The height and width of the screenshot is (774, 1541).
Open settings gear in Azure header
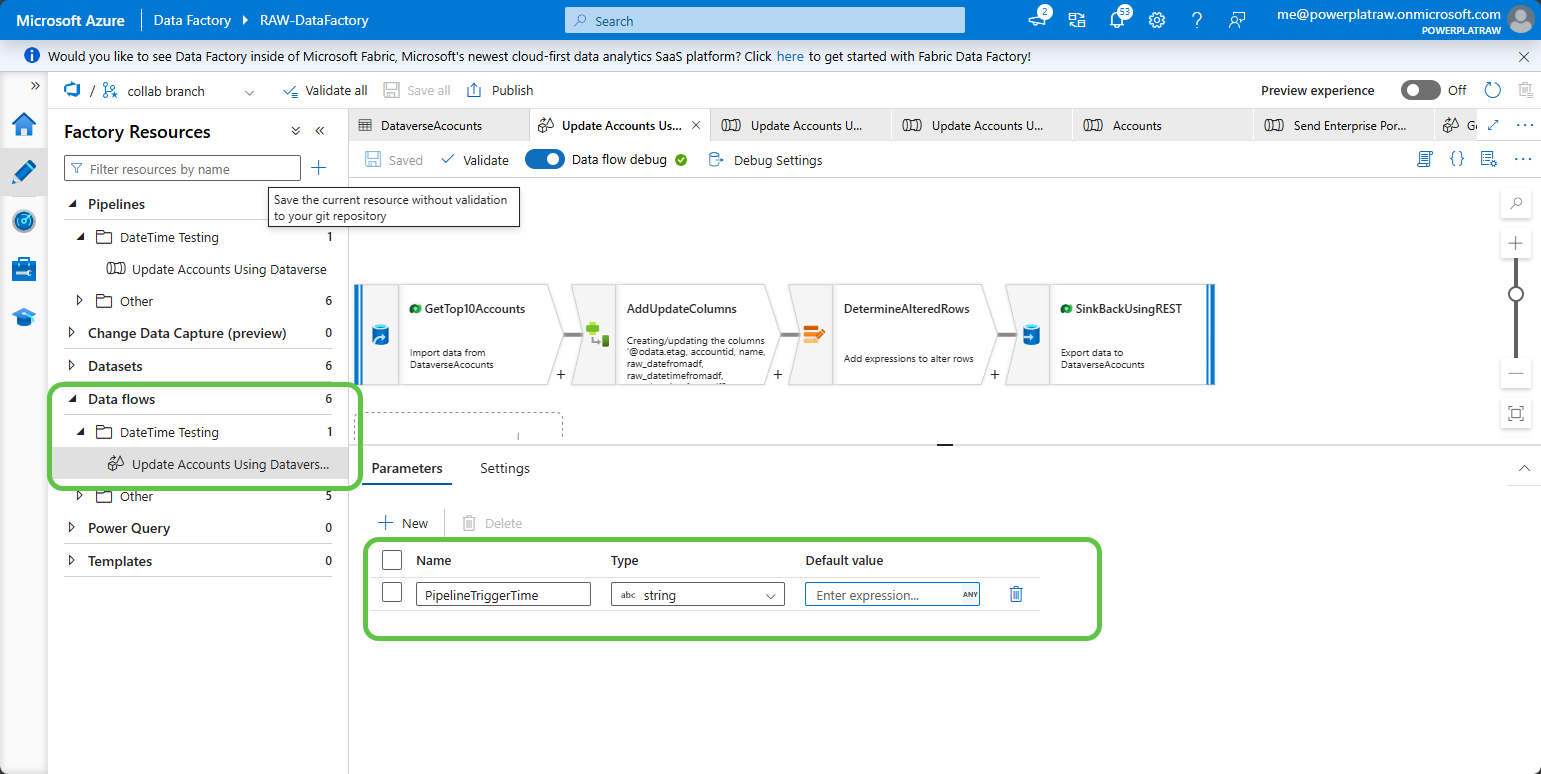pyautogui.click(x=1157, y=20)
